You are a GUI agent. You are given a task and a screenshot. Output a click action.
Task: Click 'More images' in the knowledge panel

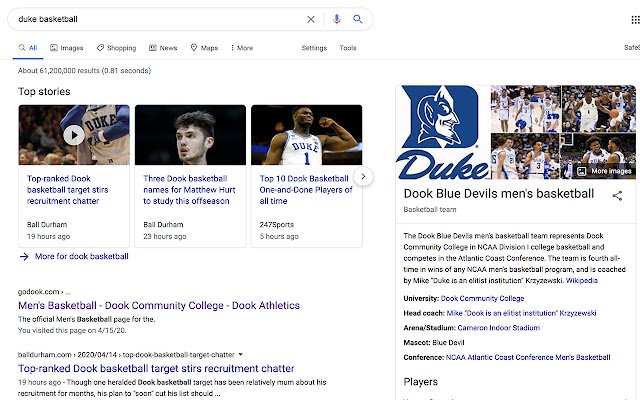605,171
